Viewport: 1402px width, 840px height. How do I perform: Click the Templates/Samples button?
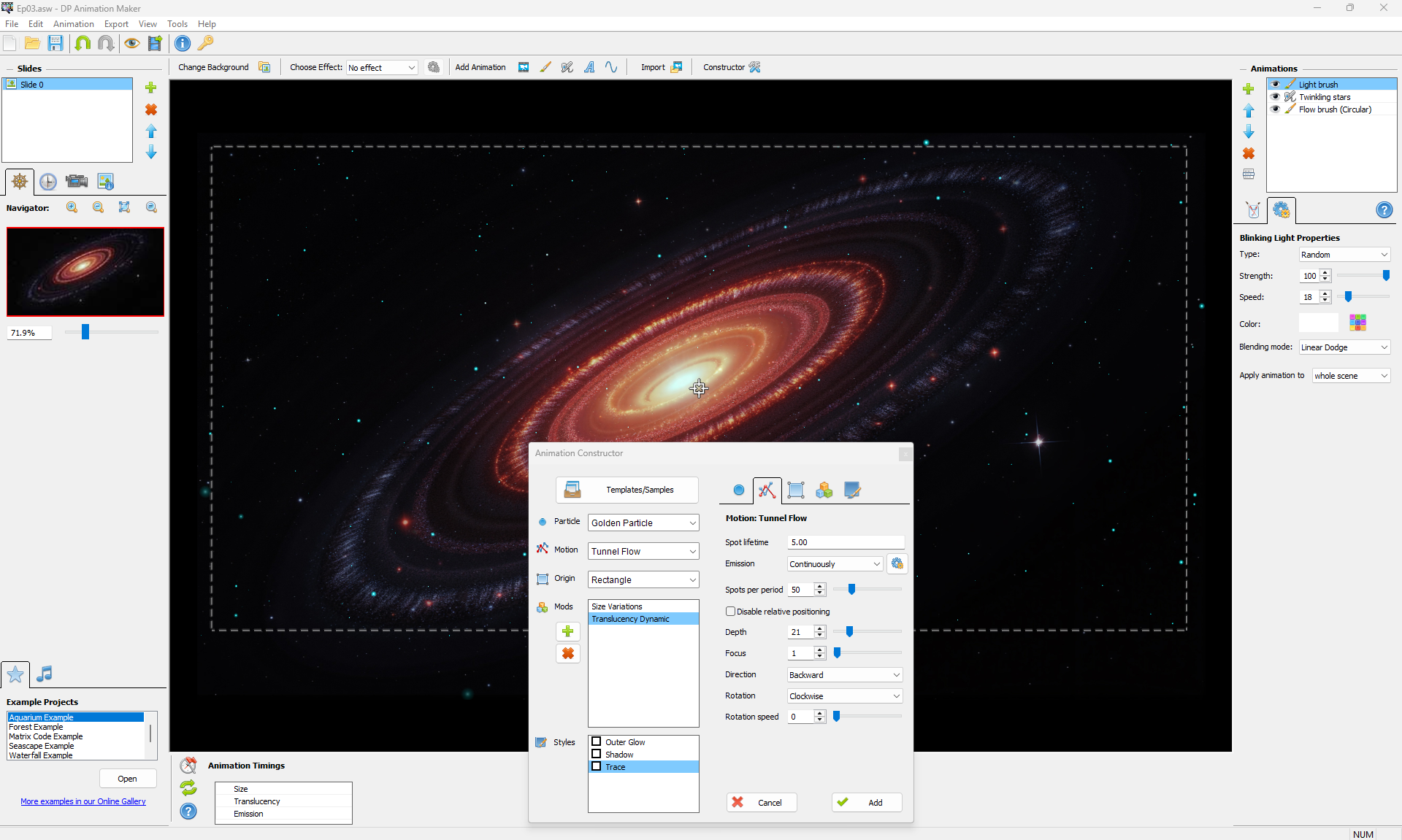point(627,490)
